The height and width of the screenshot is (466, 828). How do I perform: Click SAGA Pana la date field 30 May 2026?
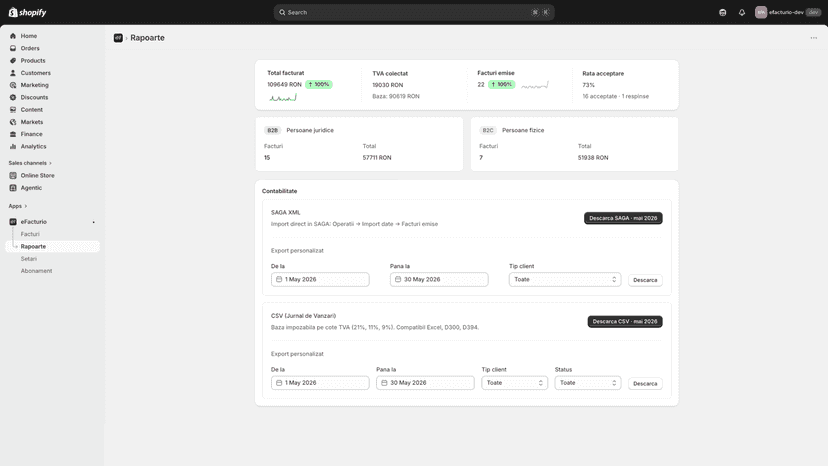click(439, 279)
